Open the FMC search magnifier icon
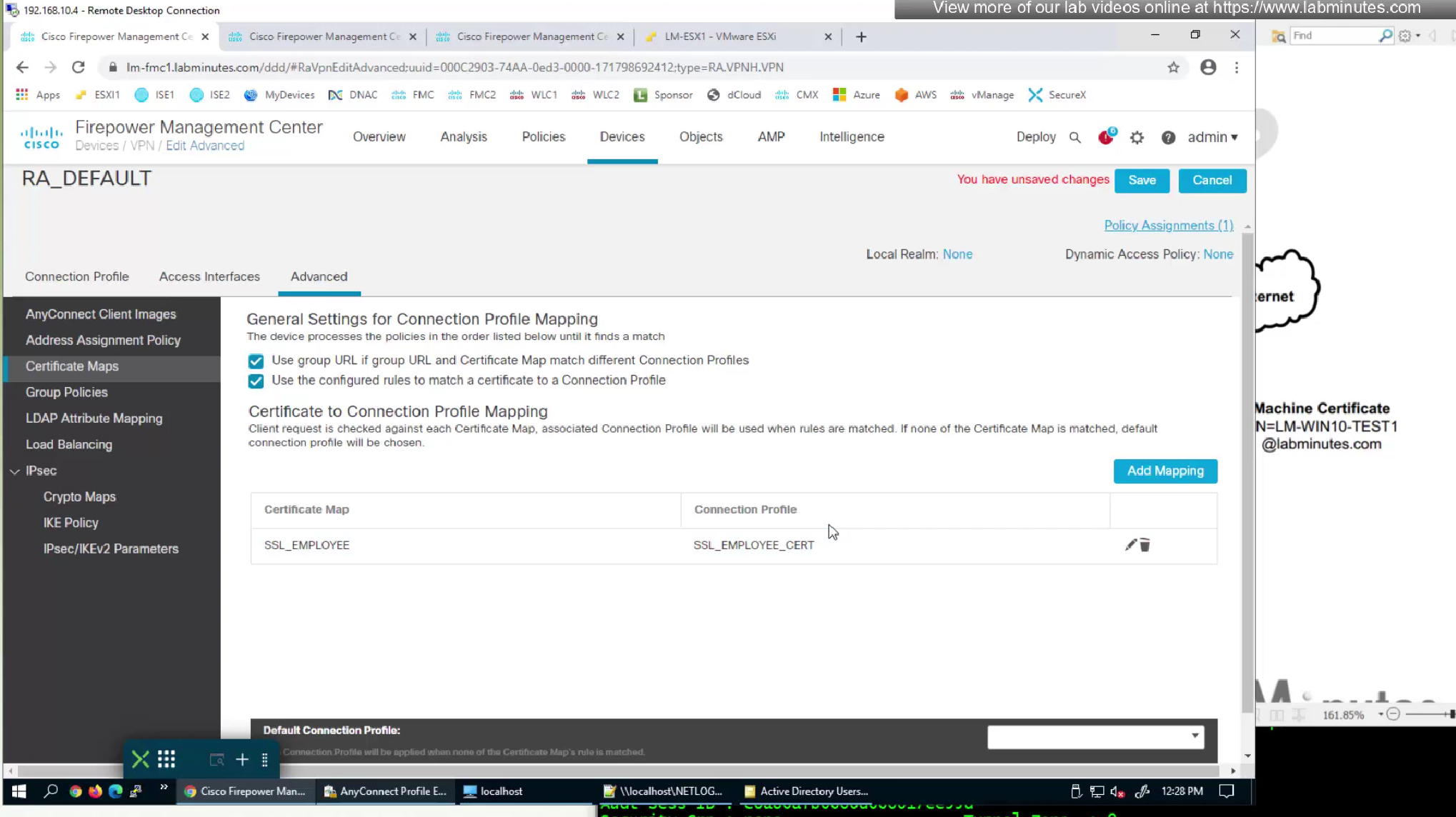 click(x=1074, y=137)
